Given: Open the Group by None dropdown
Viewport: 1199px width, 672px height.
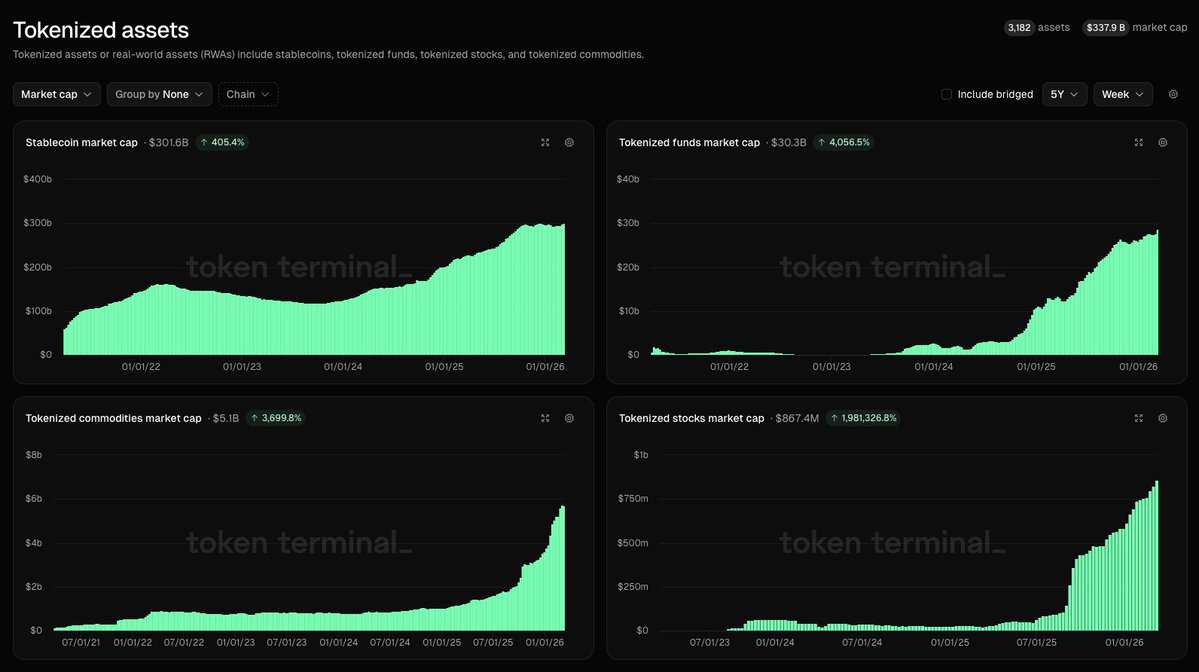Looking at the screenshot, I should coord(159,93).
